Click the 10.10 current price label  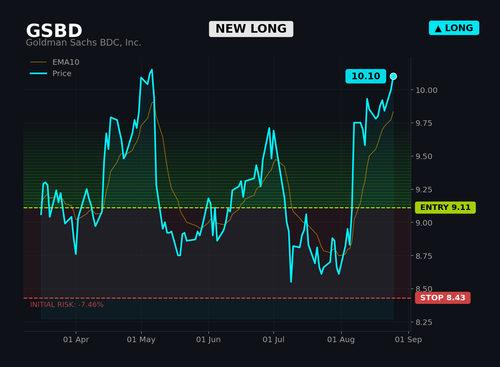366,76
